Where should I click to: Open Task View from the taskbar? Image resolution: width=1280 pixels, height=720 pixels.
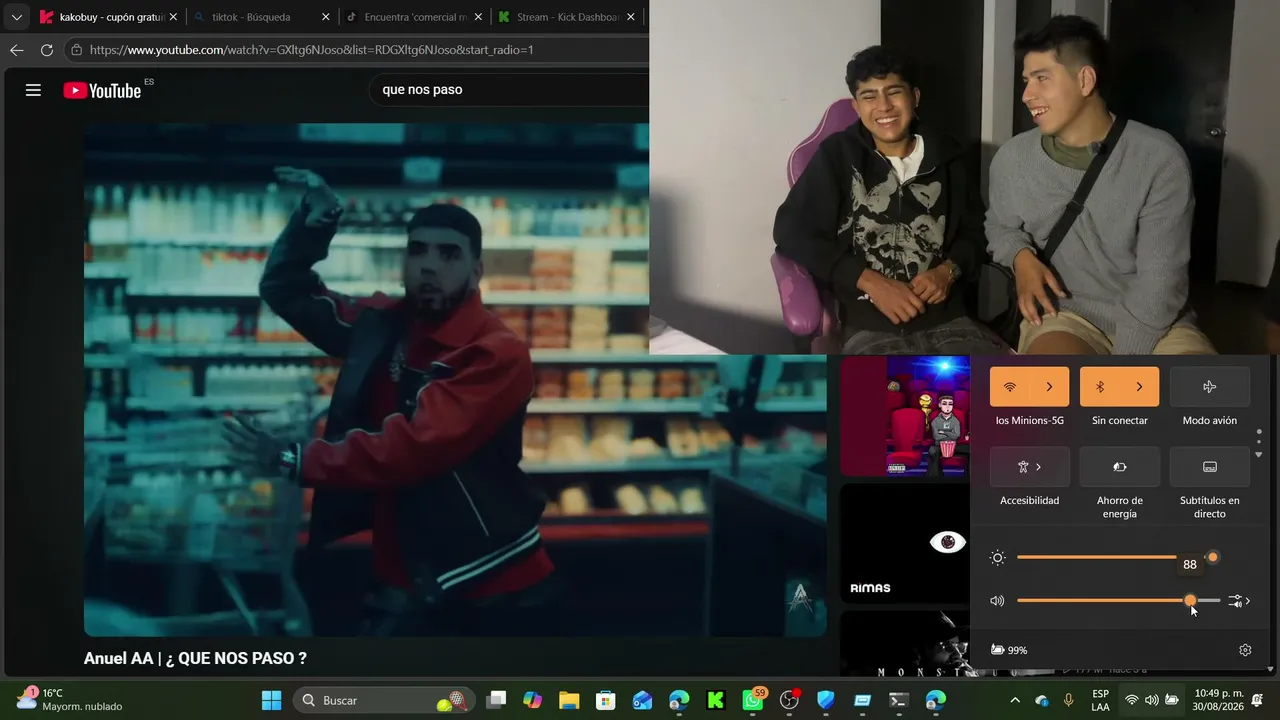tap(497, 700)
